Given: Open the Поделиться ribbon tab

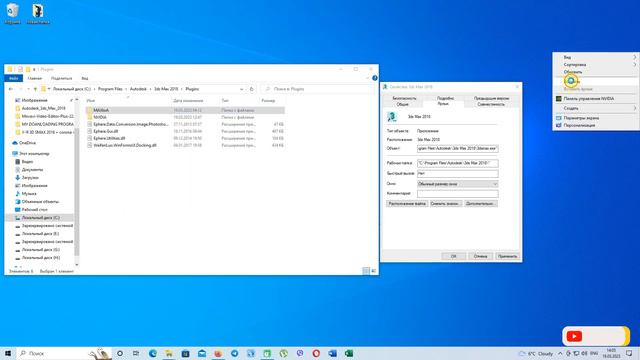Looking at the screenshot, I should (x=62, y=78).
